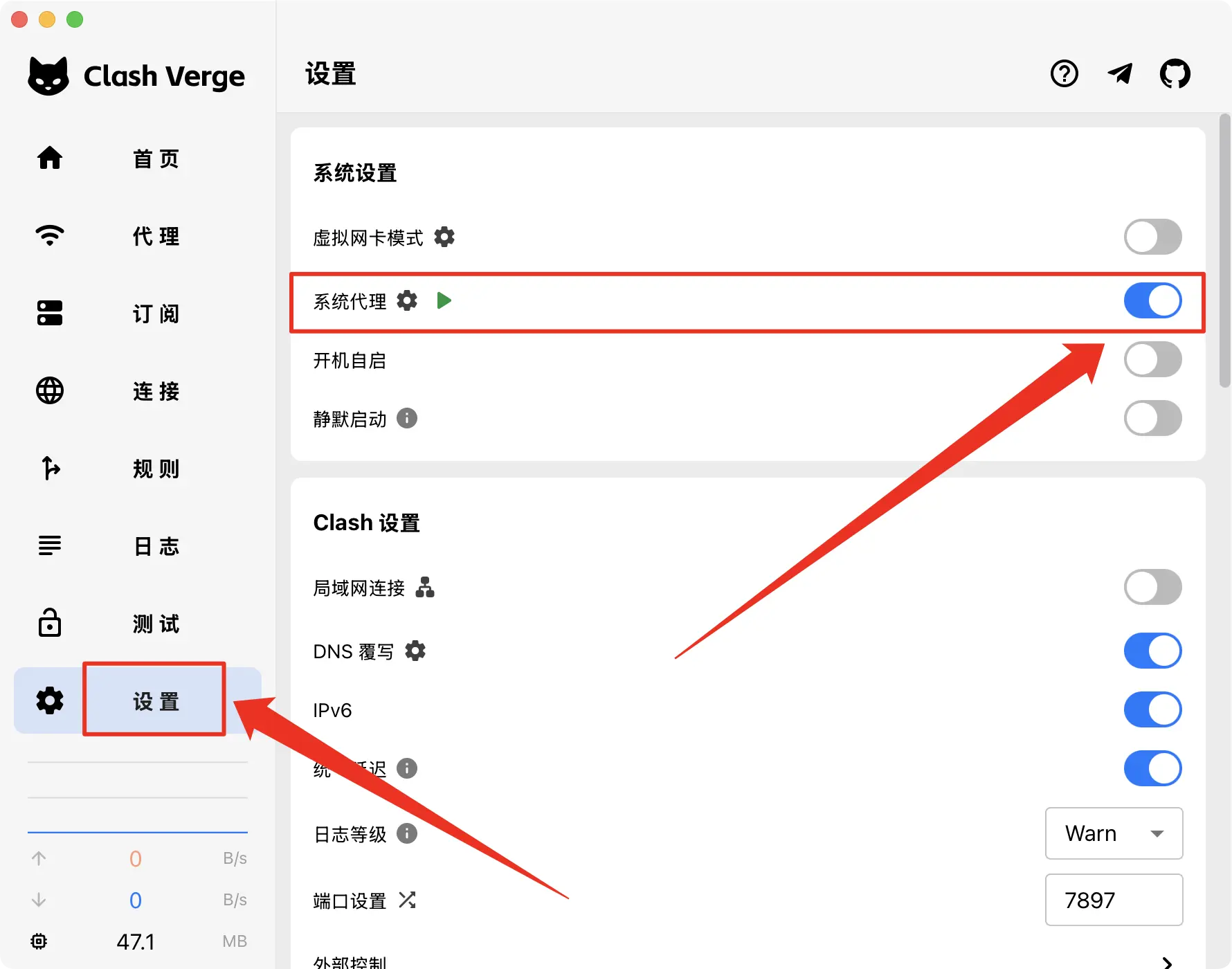The image size is (1232, 969).
Task: Click the green play icon beside 系统代理
Action: click(x=444, y=300)
